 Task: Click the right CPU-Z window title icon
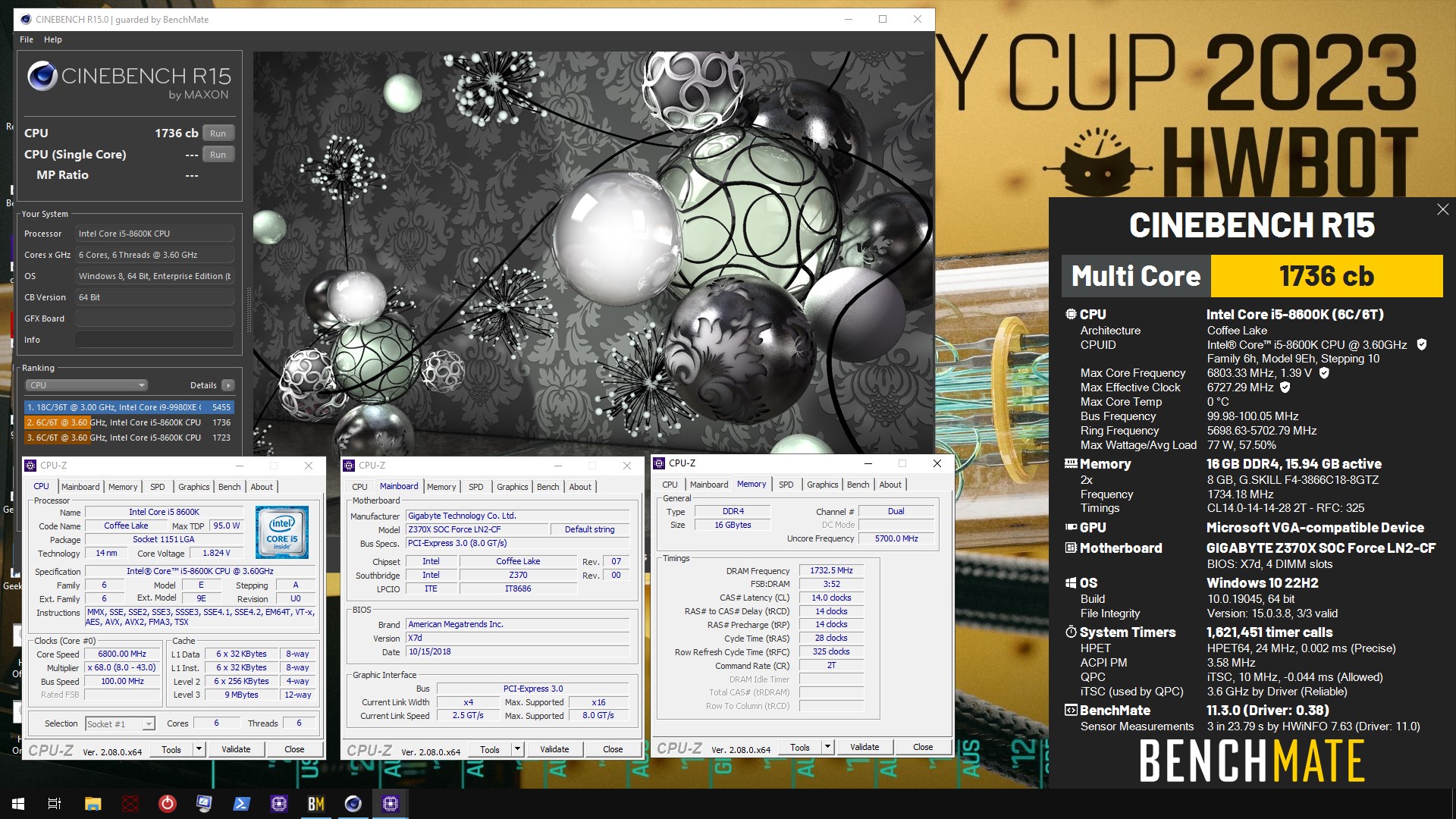[x=659, y=463]
